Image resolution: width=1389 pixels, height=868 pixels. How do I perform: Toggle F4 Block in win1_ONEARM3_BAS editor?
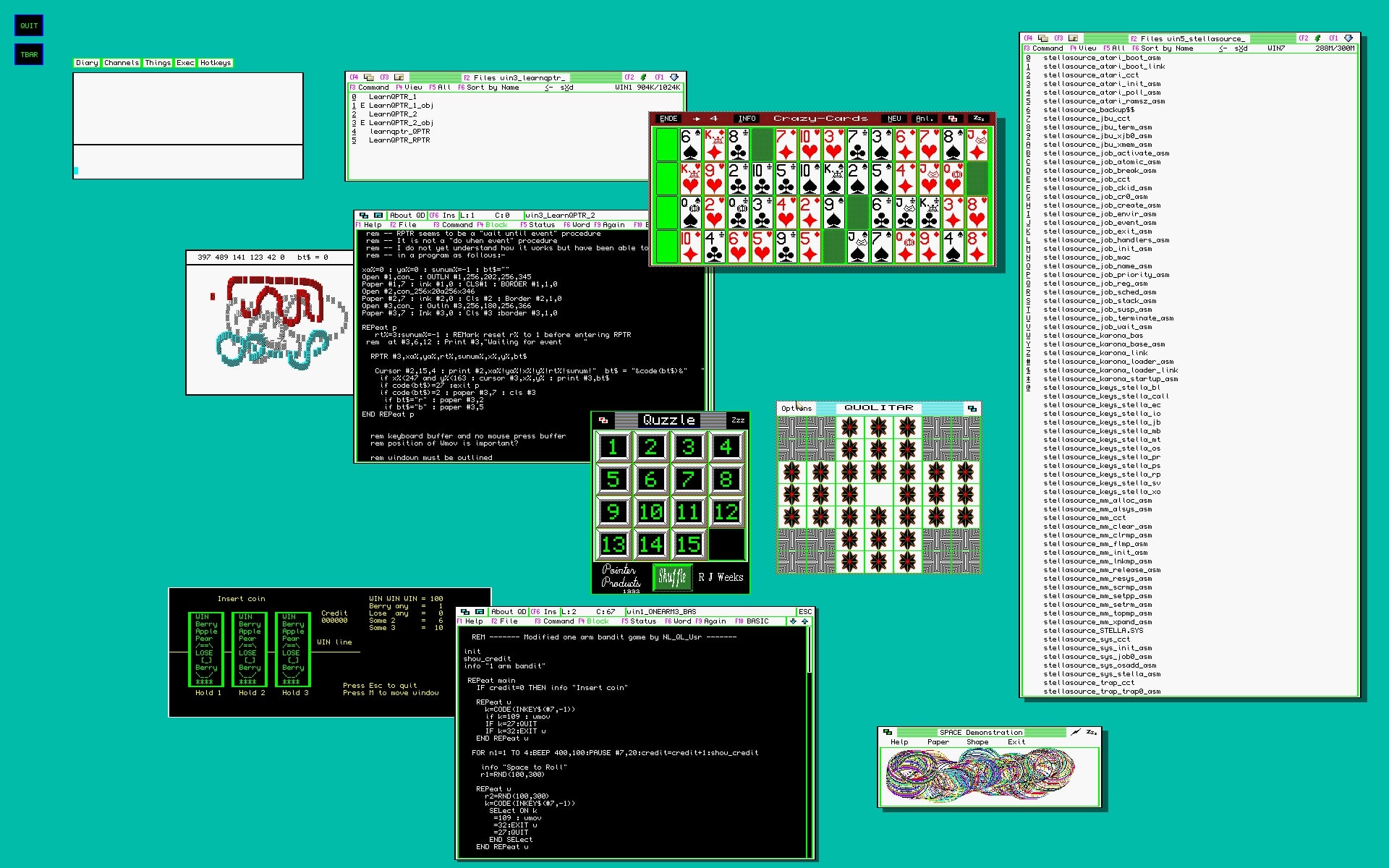pyautogui.click(x=593, y=621)
